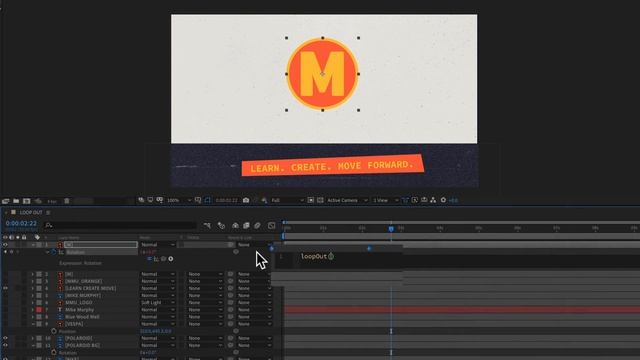Open parent None dropdown for VESPA layer

(255, 324)
